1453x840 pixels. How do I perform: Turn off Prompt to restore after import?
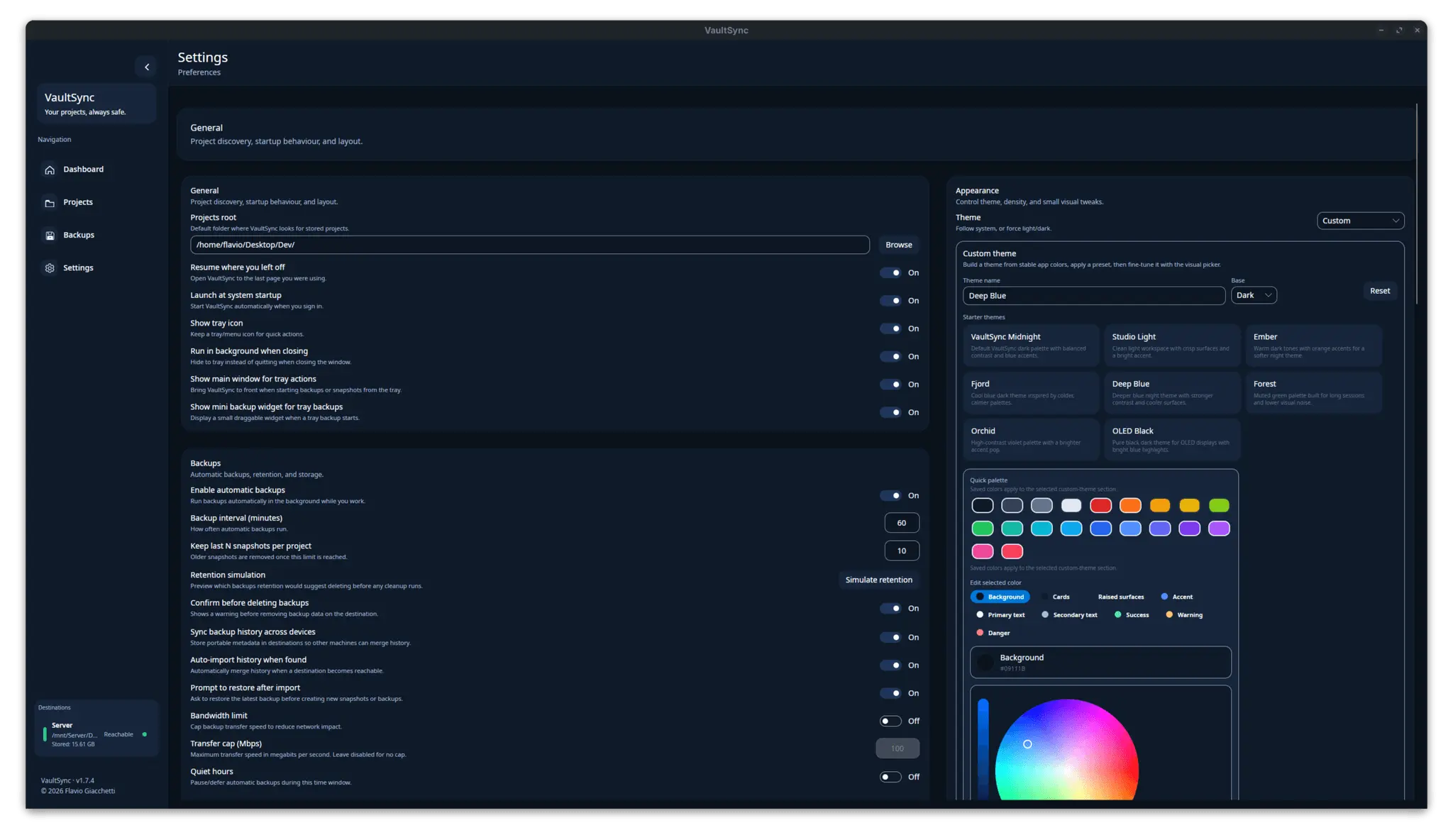pos(890,693)
